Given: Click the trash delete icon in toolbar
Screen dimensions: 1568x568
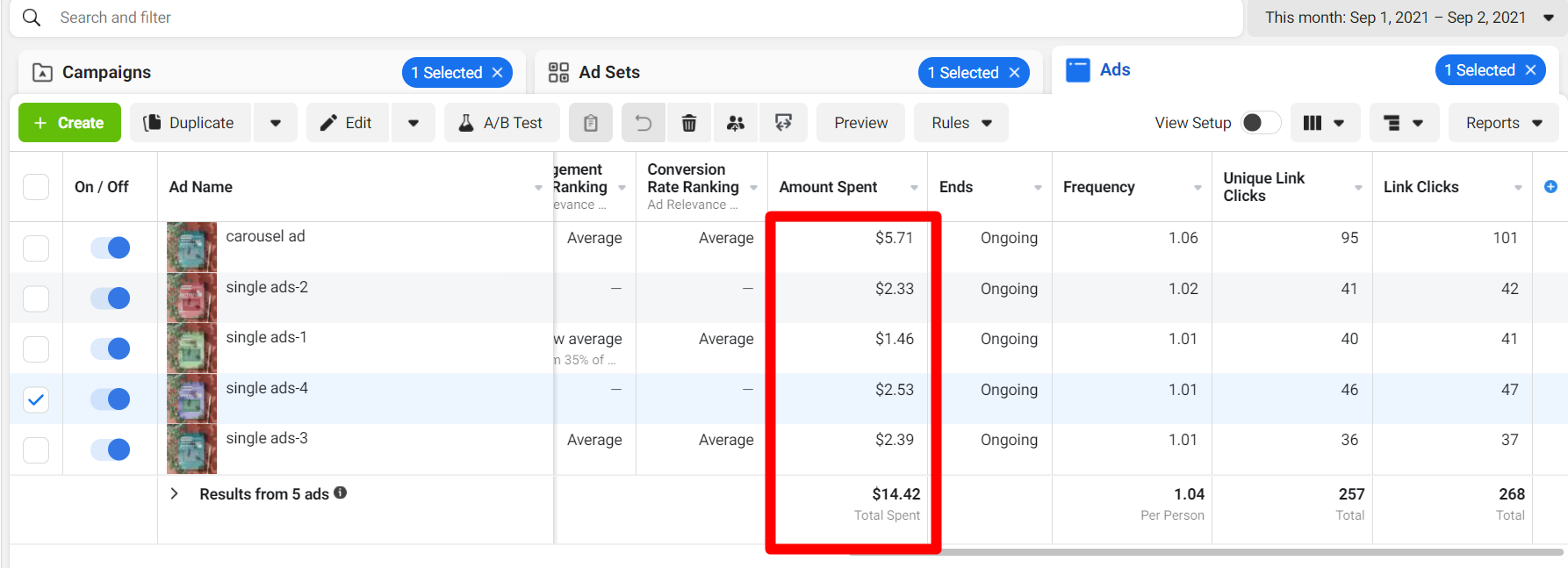Looking at the screenshot, I should point(689,123).
